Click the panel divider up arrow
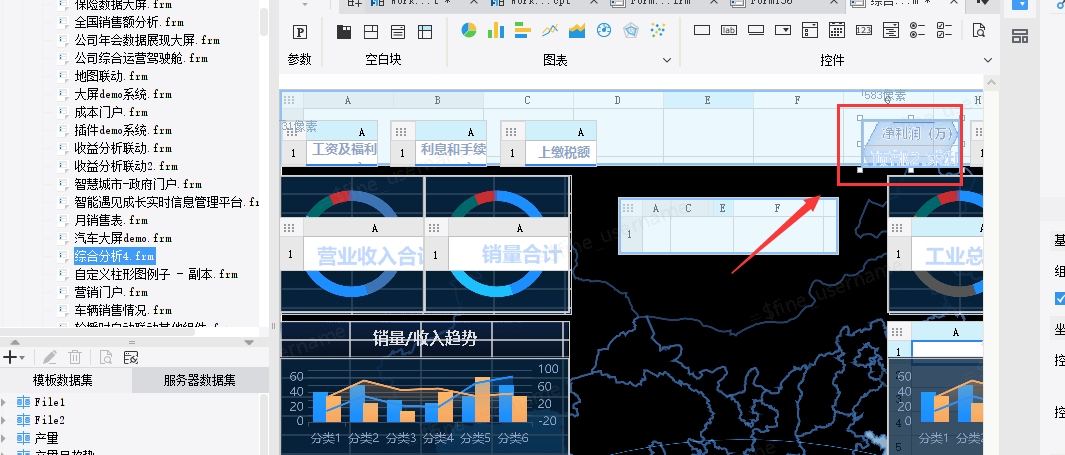This screenshot has height=455, width=1065. click(x=14, y=342)
